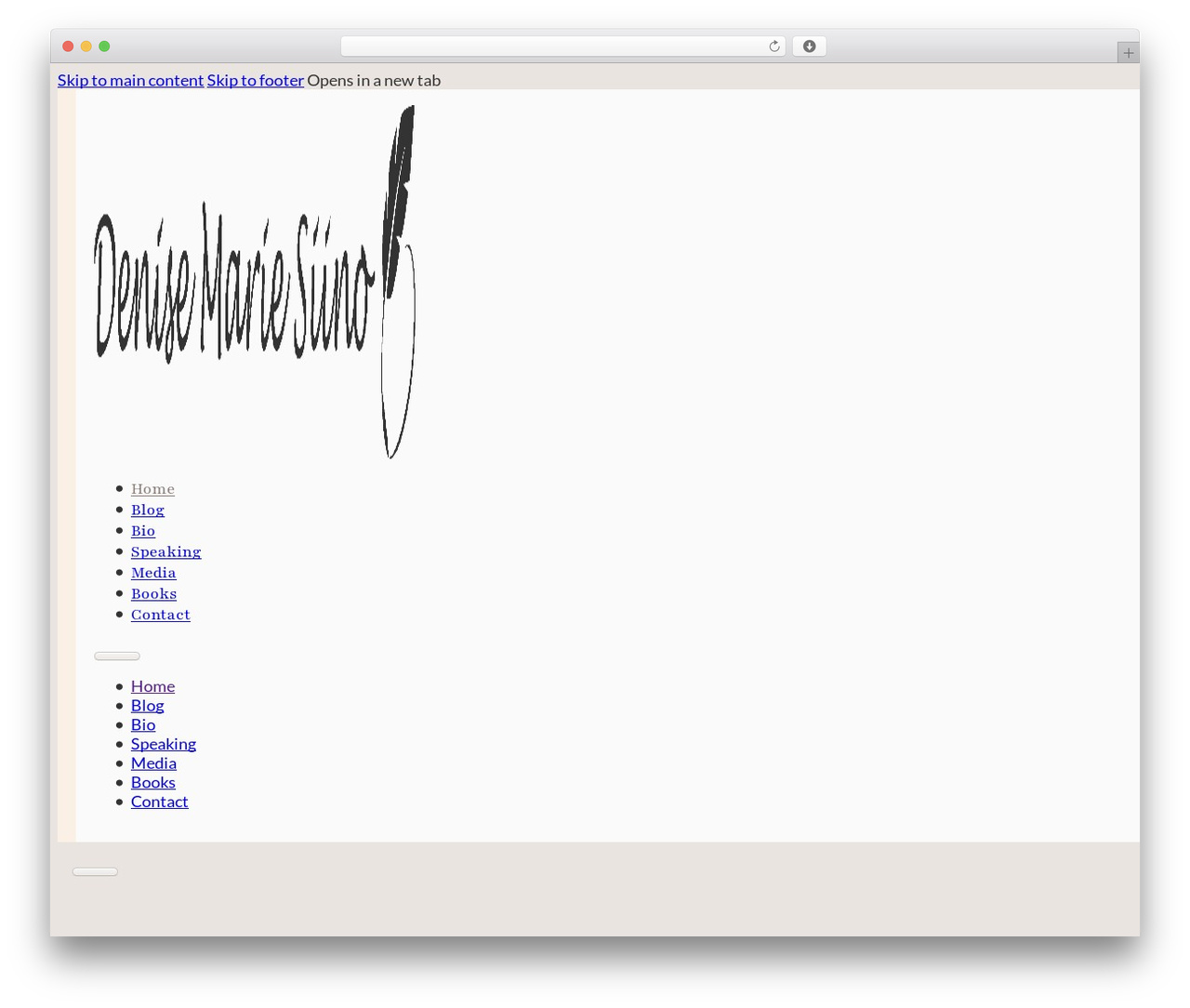Click the browser reload icon
This screenshot has width=1190, height=1008.
point(773,46)
